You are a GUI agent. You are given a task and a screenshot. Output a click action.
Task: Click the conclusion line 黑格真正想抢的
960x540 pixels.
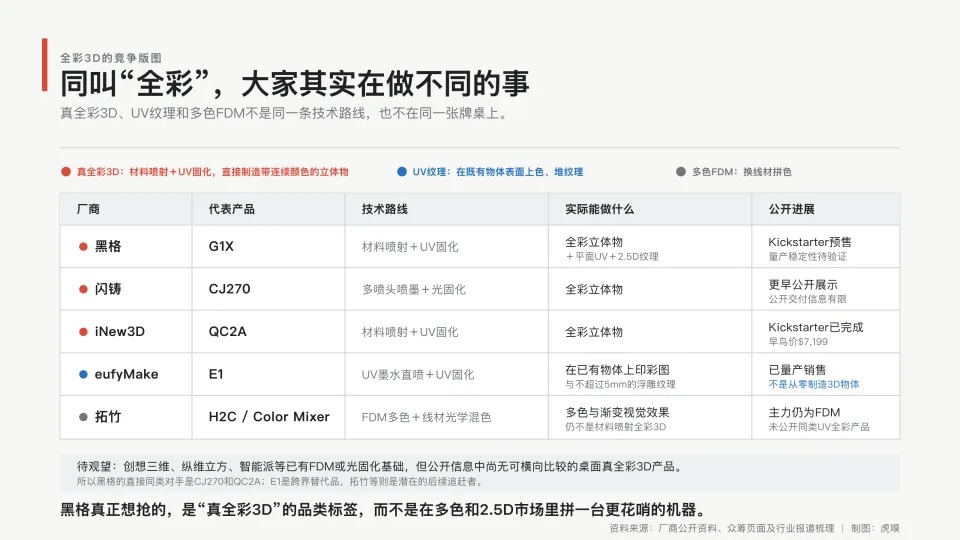[x=385, y=509]
